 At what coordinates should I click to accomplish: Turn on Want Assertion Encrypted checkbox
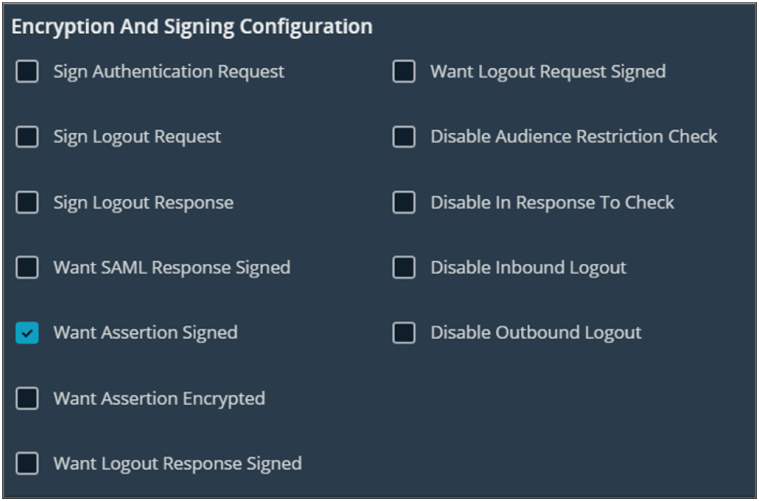[27, 398]
